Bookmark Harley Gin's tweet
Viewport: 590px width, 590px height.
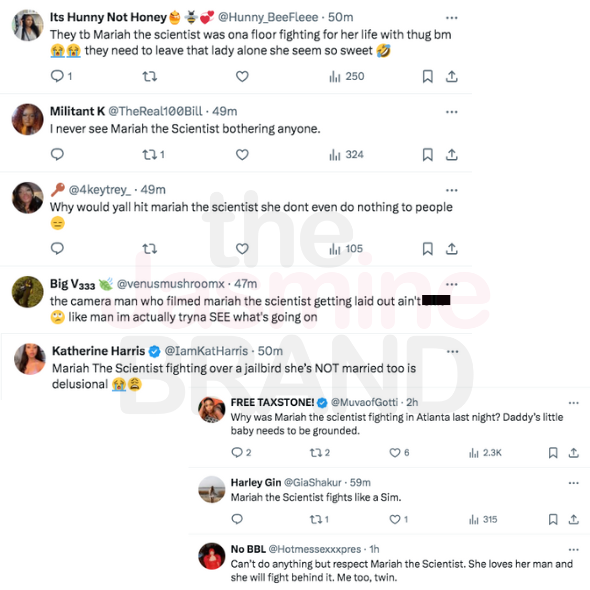[x=553, y=520]
